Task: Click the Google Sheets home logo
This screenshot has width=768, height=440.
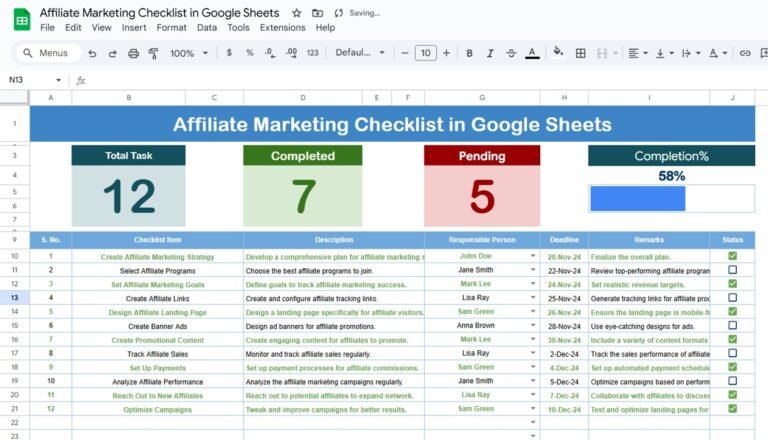Action: [x=22, y=20]
